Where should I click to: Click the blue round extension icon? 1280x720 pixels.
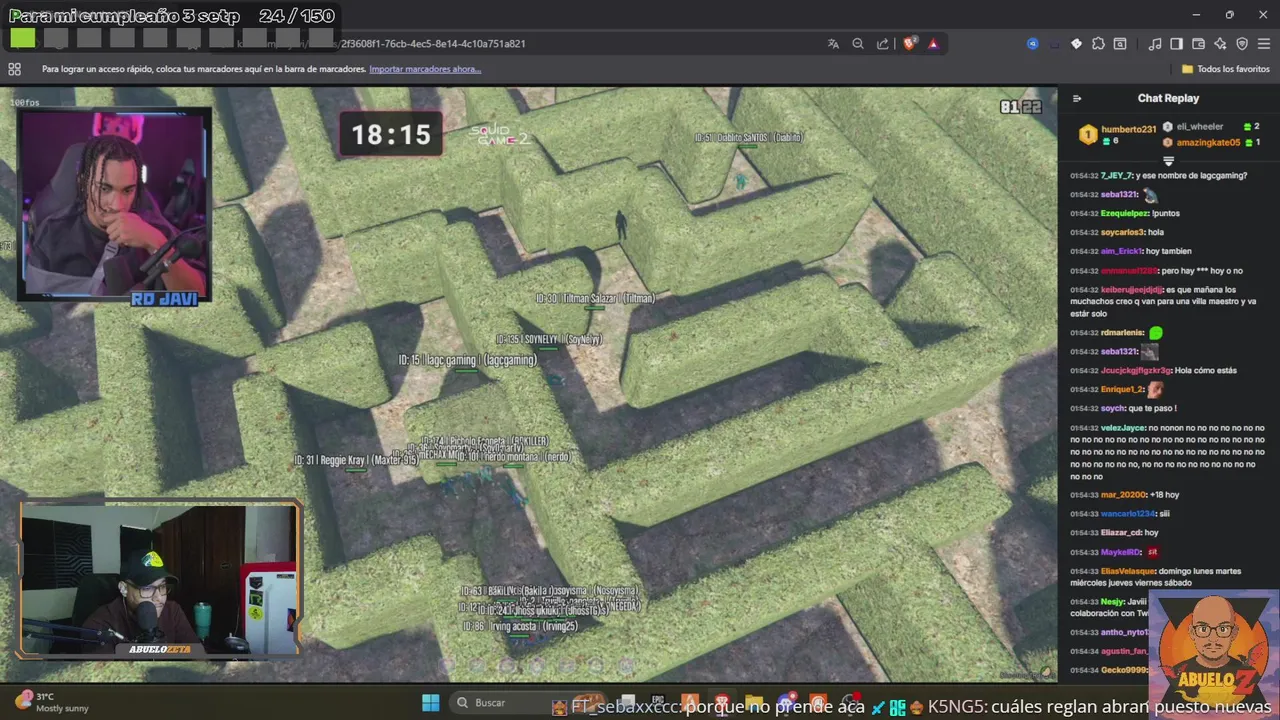[x=1033, y=44]
